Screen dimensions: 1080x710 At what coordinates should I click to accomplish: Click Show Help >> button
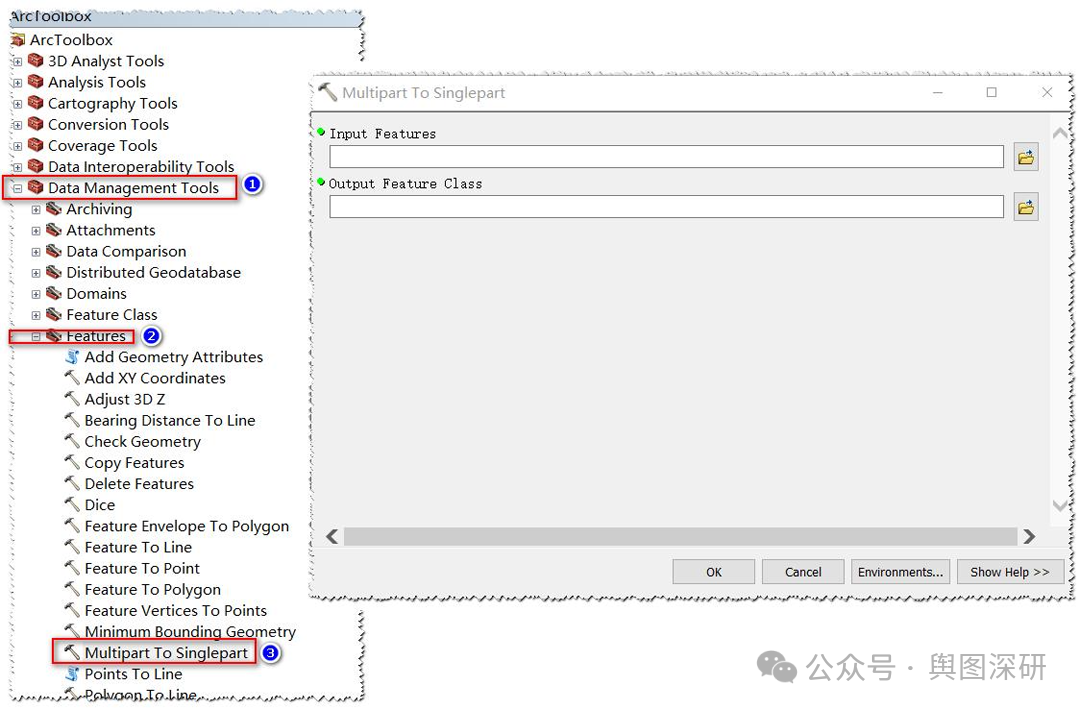point(1010,572)
